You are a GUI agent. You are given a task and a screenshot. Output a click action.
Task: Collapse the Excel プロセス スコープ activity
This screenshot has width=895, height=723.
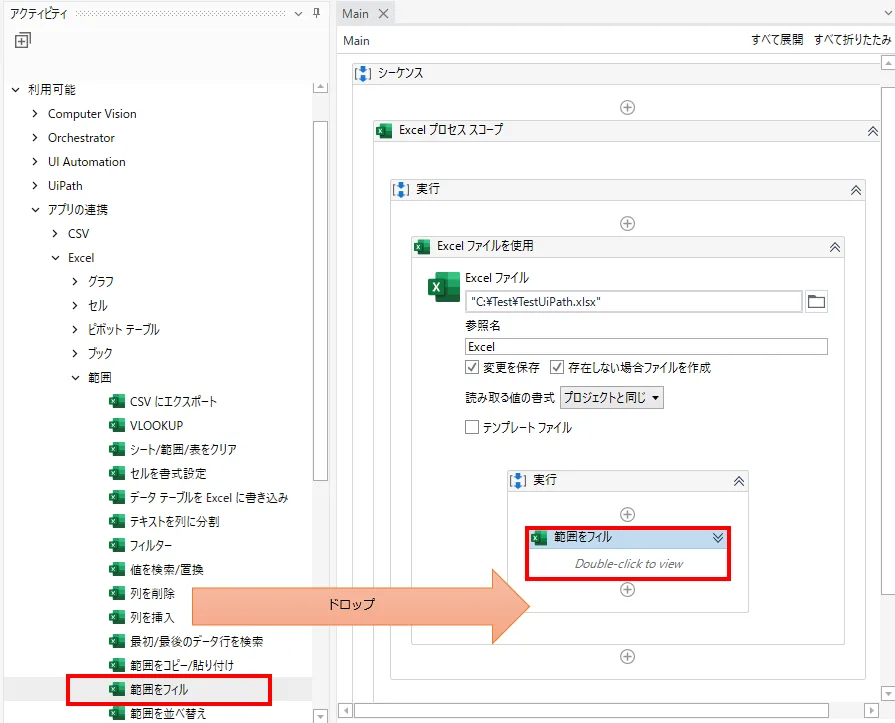point(872,131)
